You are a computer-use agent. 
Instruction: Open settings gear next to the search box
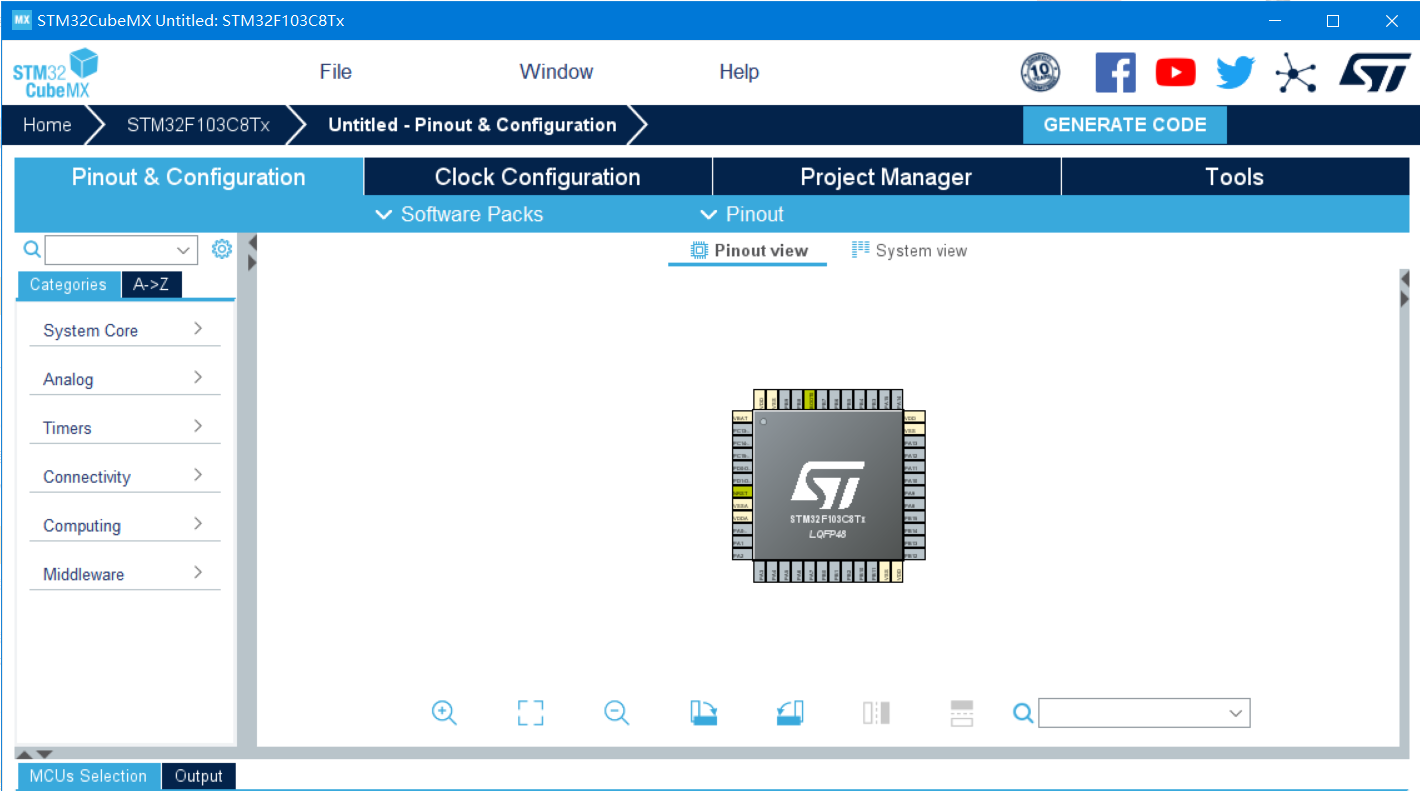coord(221,248)
